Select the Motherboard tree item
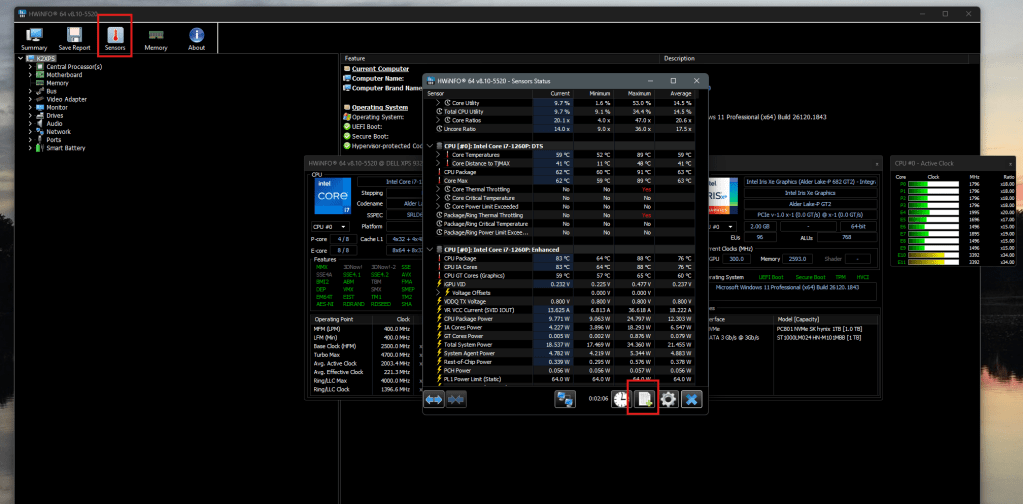 64,75
